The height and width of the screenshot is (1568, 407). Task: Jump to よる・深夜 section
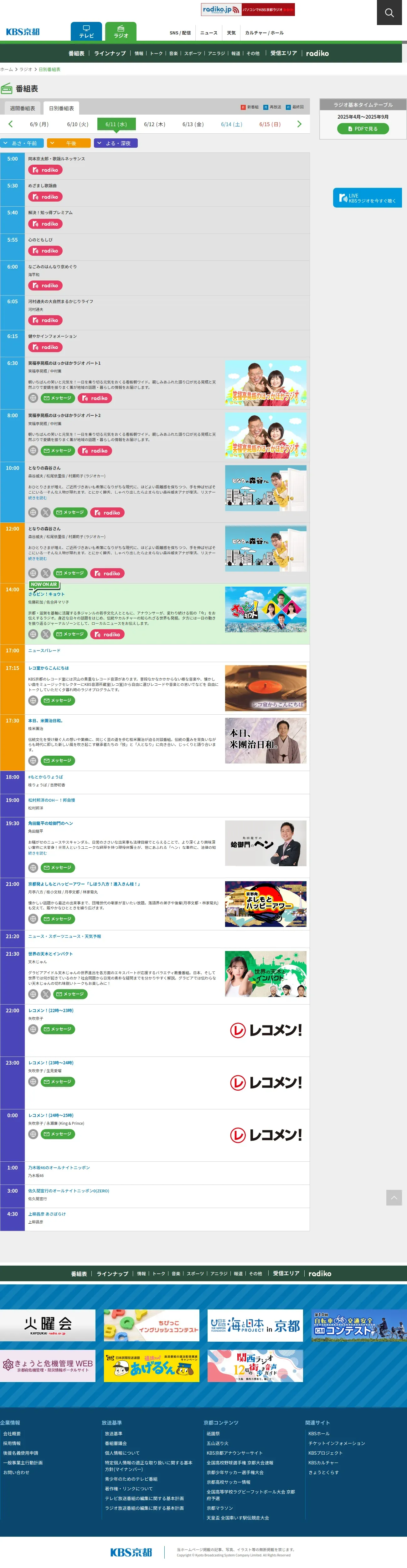pos(116,143)
